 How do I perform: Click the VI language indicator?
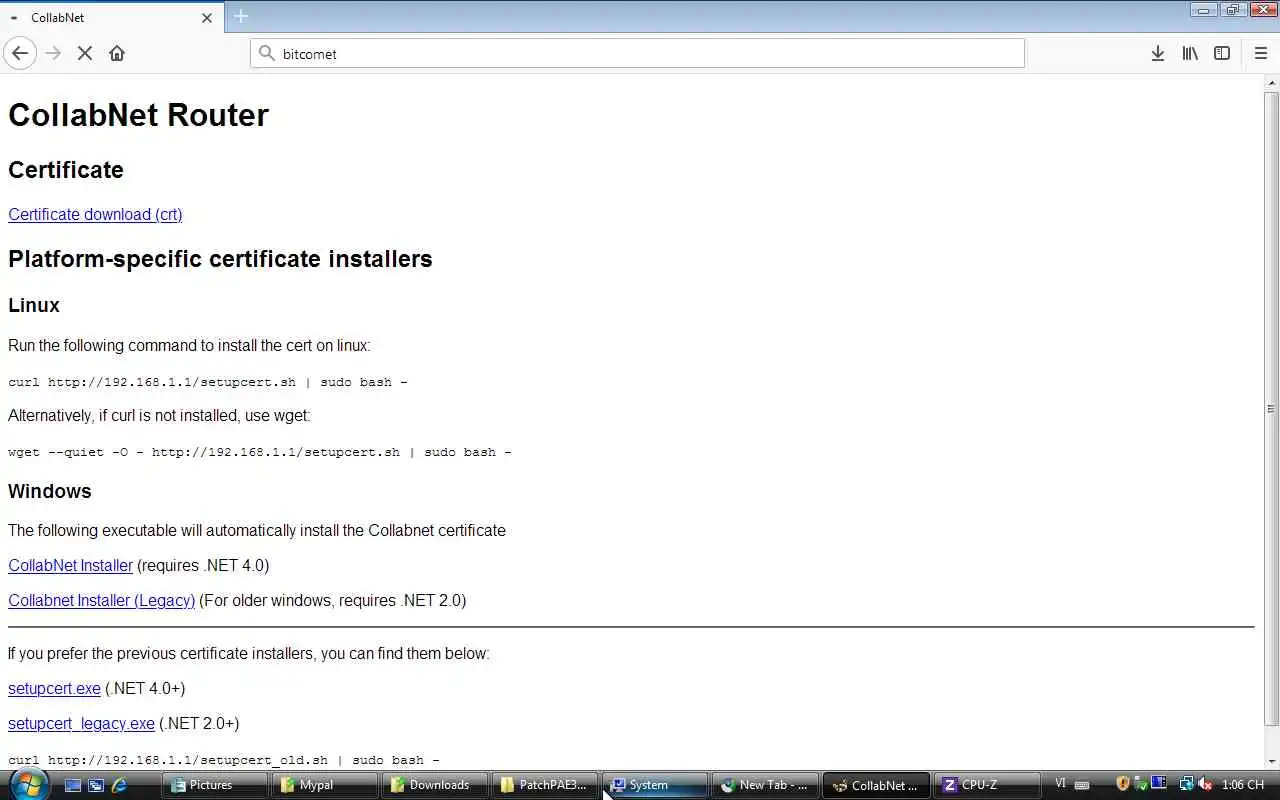click(x=1060, y=784)
